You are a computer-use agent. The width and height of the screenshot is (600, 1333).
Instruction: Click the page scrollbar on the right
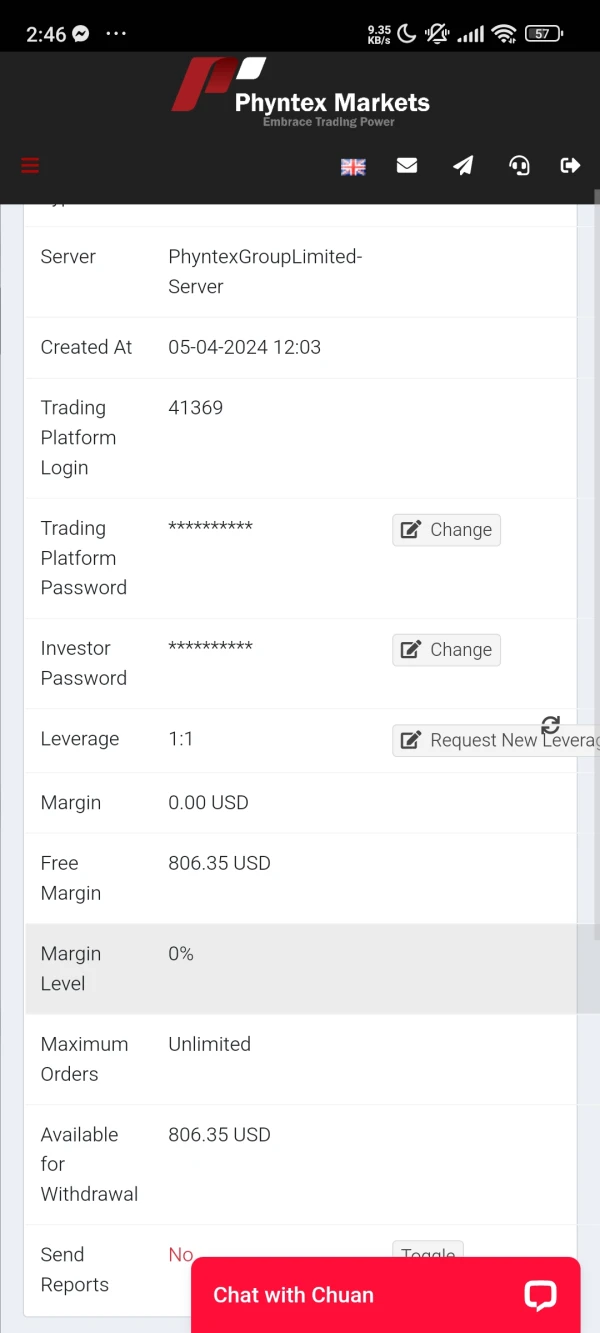coord(597,560)
